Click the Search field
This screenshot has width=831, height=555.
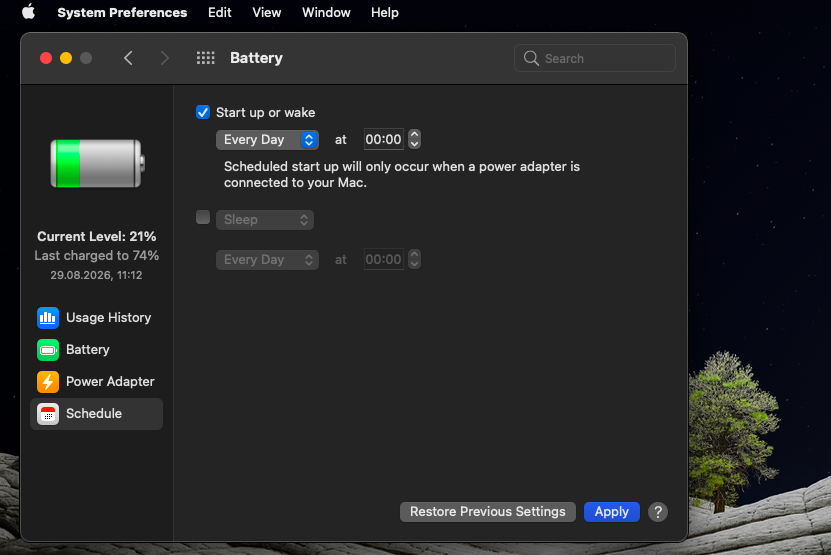coord(595,58)
